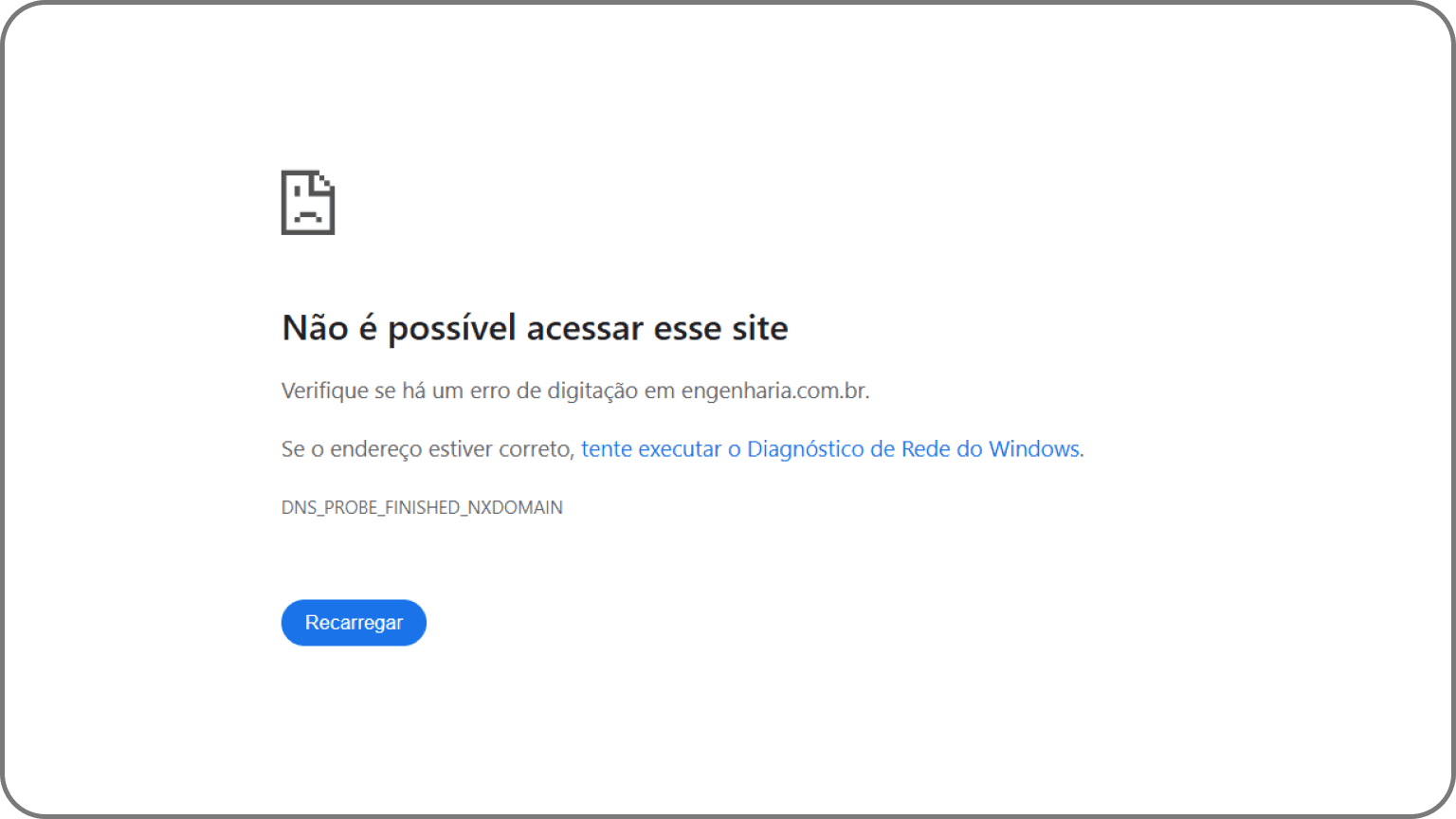Click the Recarregar button
This screenshot has width=1456, height=819.
click(354, 623)
